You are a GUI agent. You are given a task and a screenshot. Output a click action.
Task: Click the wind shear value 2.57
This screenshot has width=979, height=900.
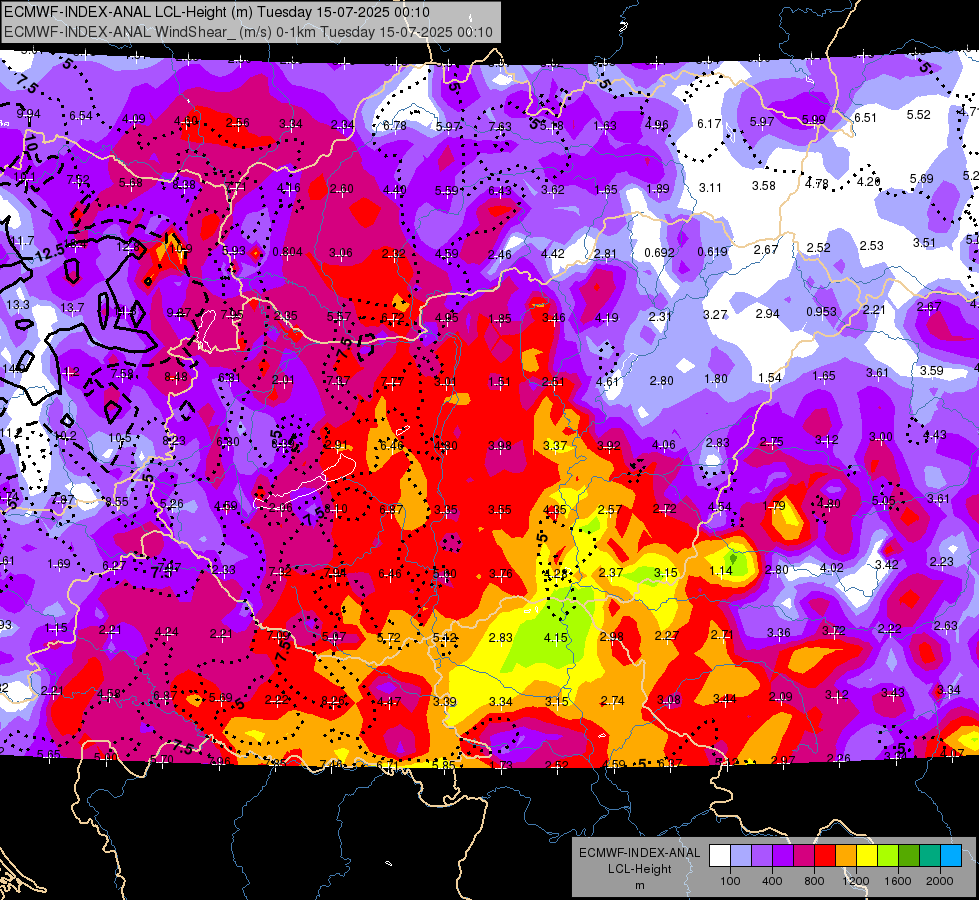pos(609,510)
